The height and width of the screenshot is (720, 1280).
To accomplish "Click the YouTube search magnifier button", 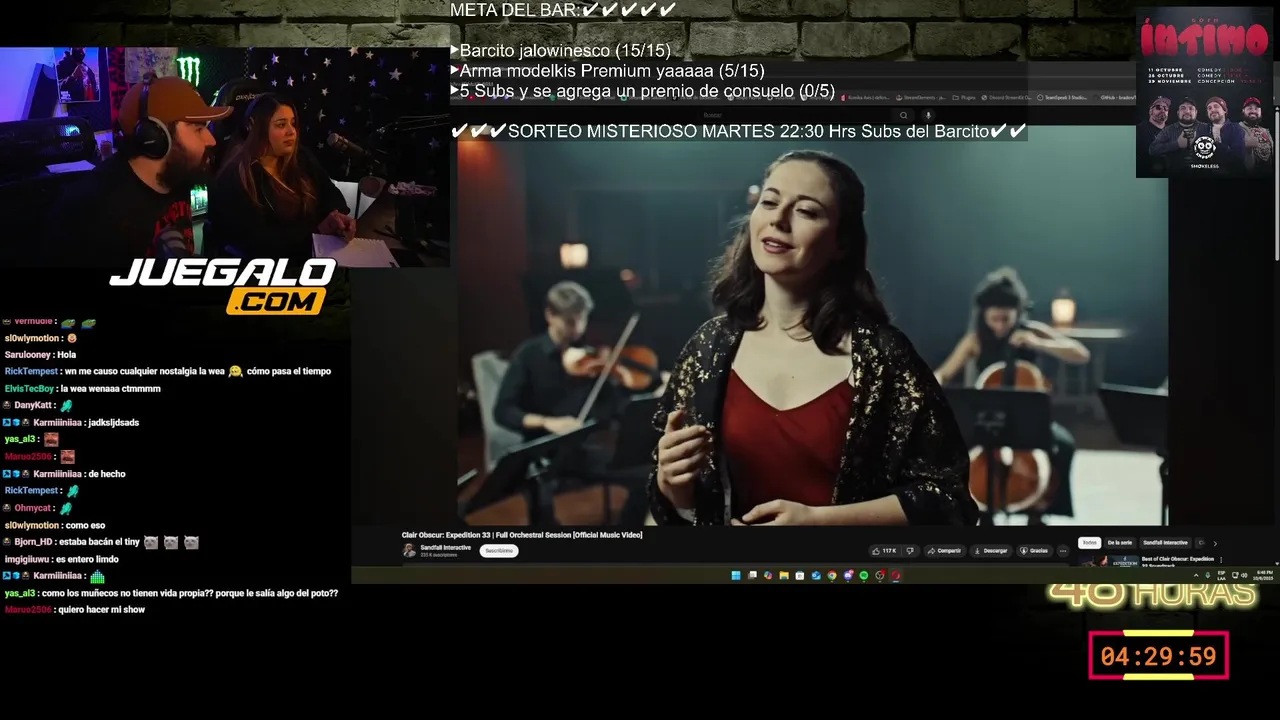I will 903,115.
